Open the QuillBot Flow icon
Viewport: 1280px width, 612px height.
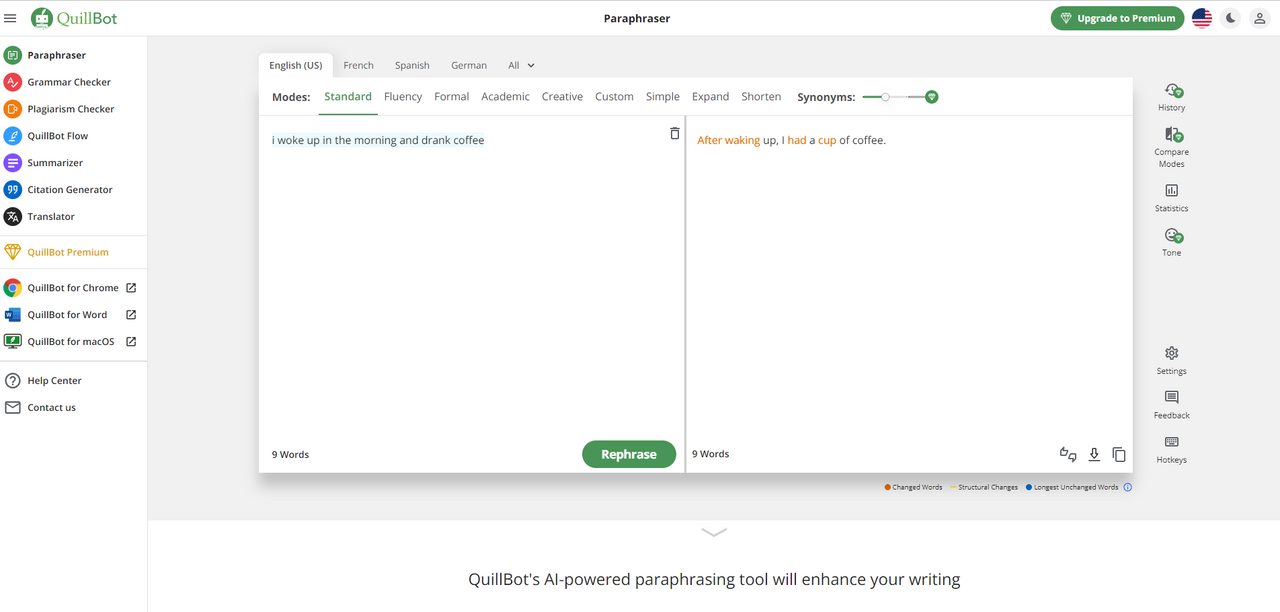pyautogui.click(x=13, y=136)
